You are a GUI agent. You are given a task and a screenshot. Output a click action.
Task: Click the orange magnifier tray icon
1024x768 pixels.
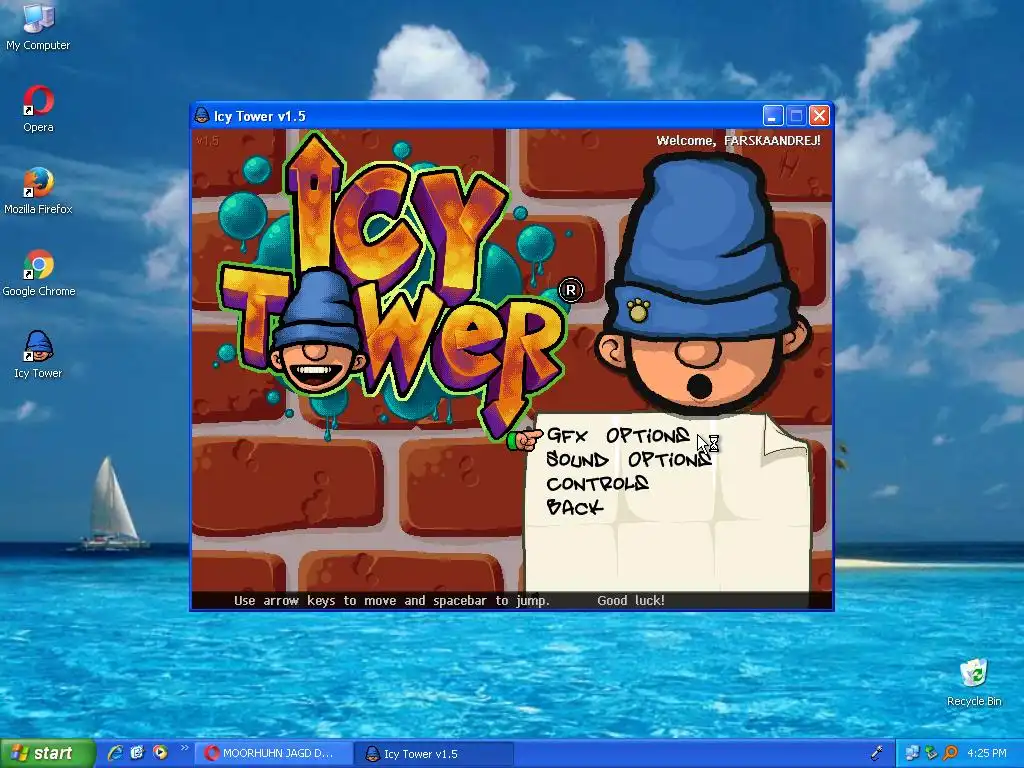click(950, 754)
